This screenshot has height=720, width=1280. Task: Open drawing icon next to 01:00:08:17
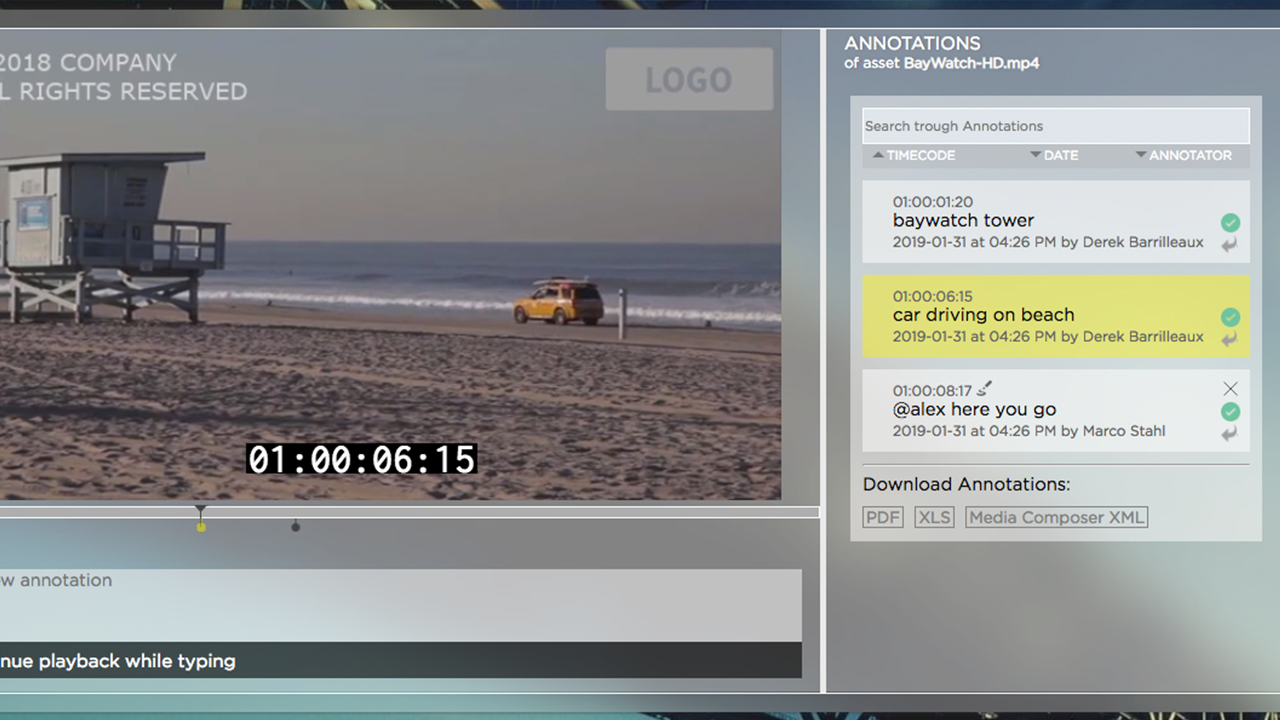click(x=984, y=389)
